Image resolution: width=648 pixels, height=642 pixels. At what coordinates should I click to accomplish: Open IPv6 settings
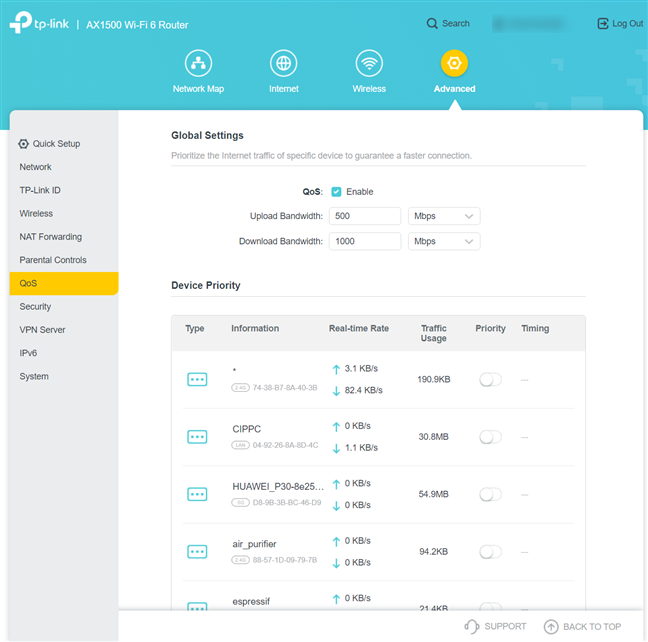click(x=28, y=353)
